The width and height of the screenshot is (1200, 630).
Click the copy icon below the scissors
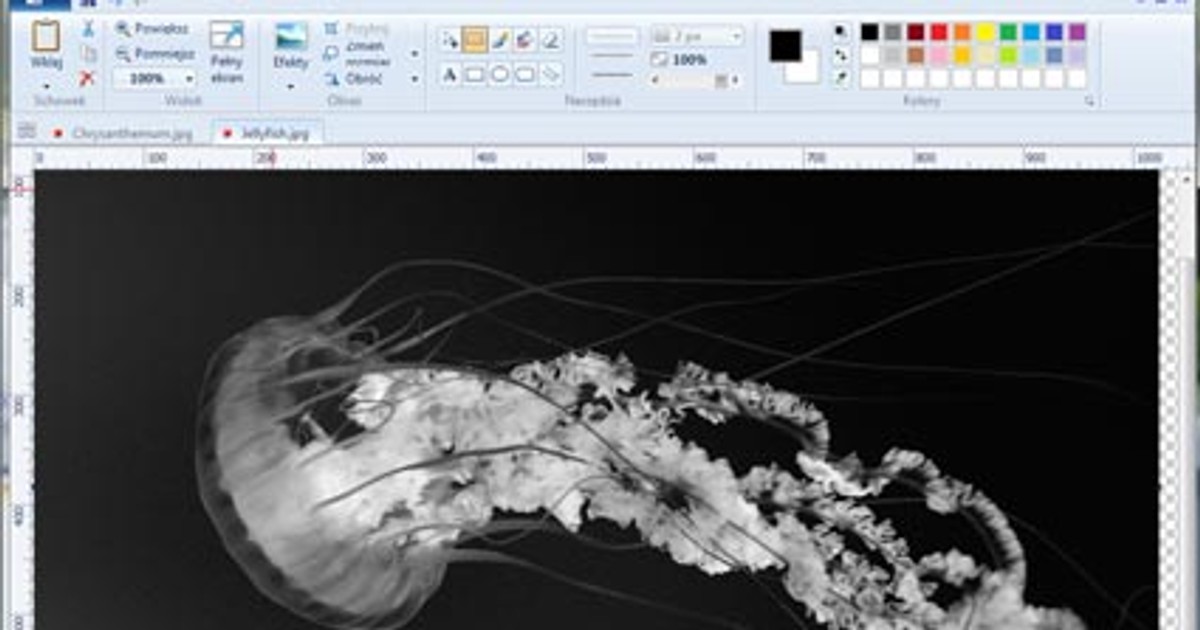pyautogui.click(x=88, y=53)
